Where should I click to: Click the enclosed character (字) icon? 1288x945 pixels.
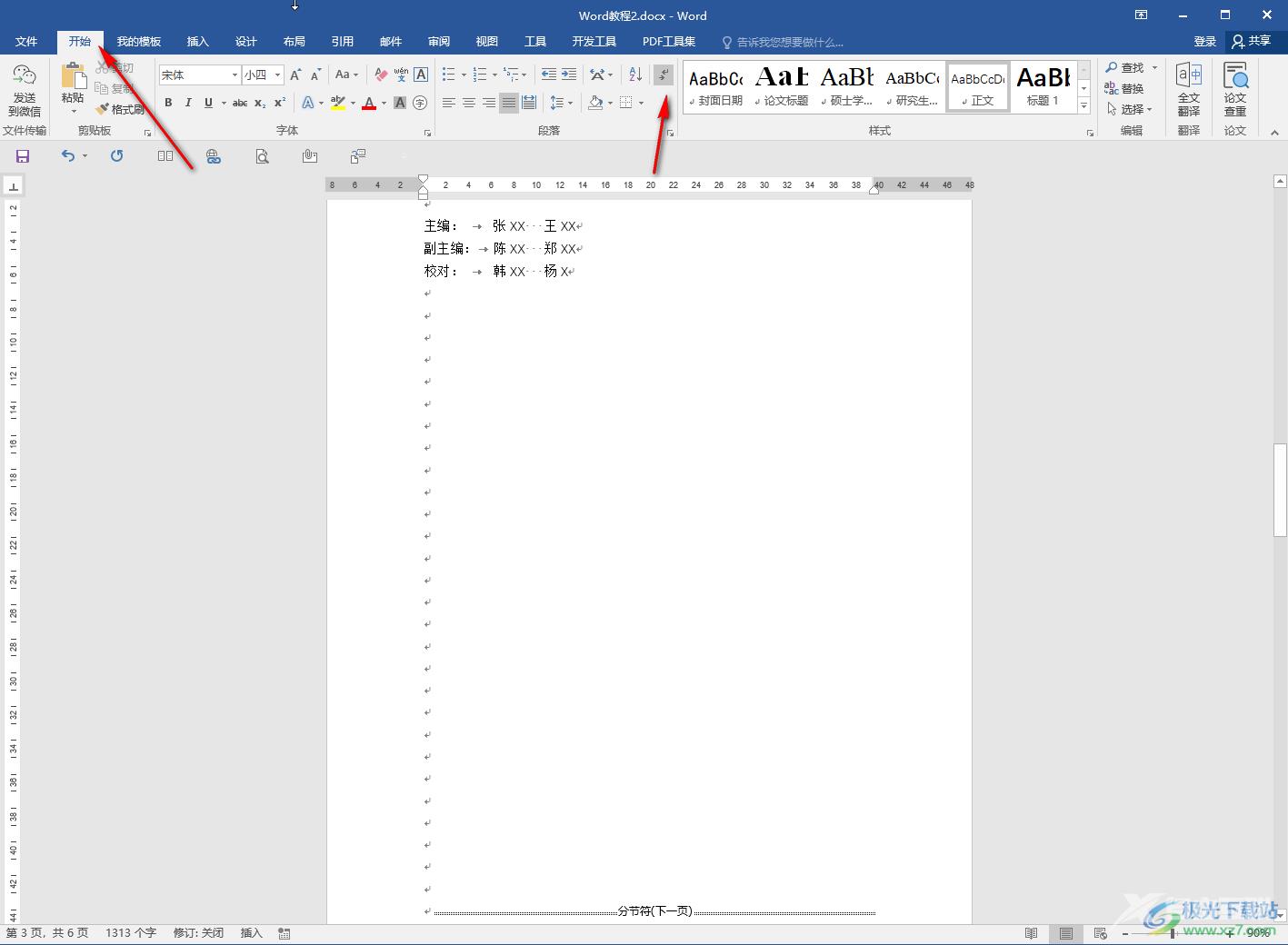[x=420, y=103]
